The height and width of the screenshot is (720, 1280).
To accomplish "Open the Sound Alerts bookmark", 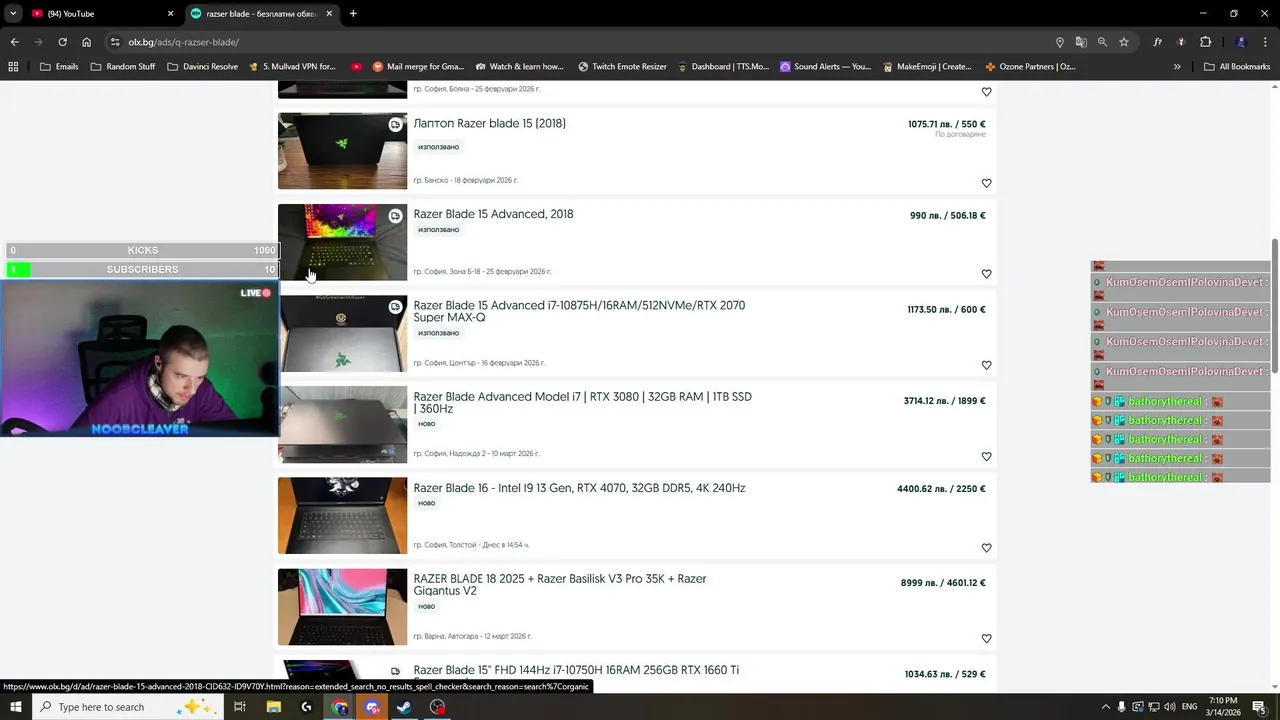I will 825,67.
